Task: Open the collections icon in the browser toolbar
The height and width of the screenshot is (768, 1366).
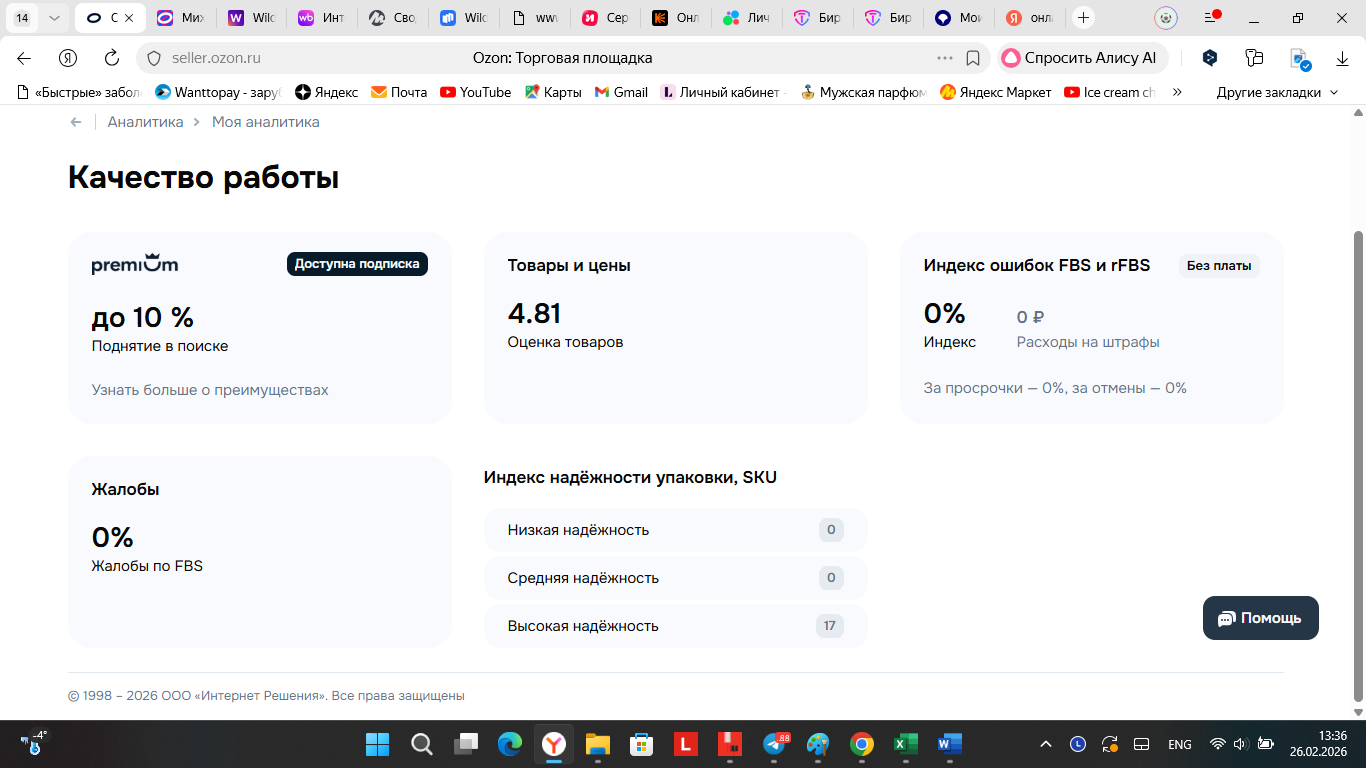Action: [1254, 58]
